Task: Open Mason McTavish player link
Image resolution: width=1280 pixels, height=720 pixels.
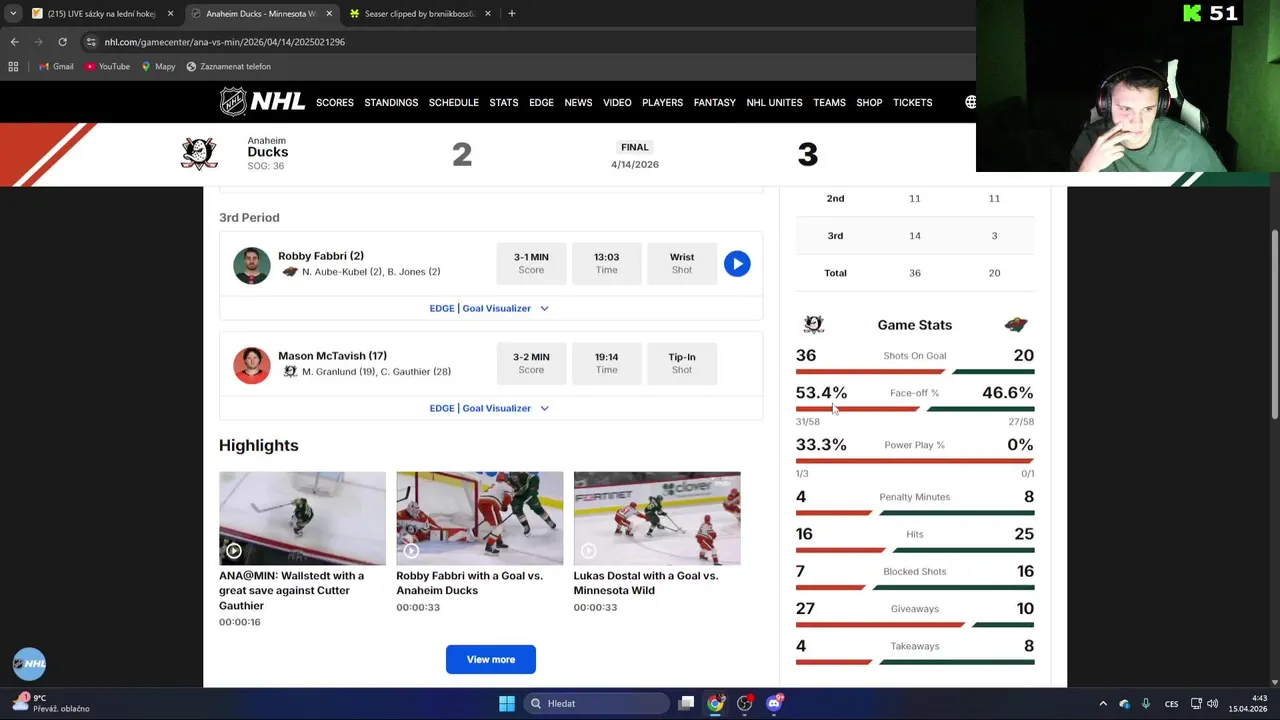Action: point(332,356)
